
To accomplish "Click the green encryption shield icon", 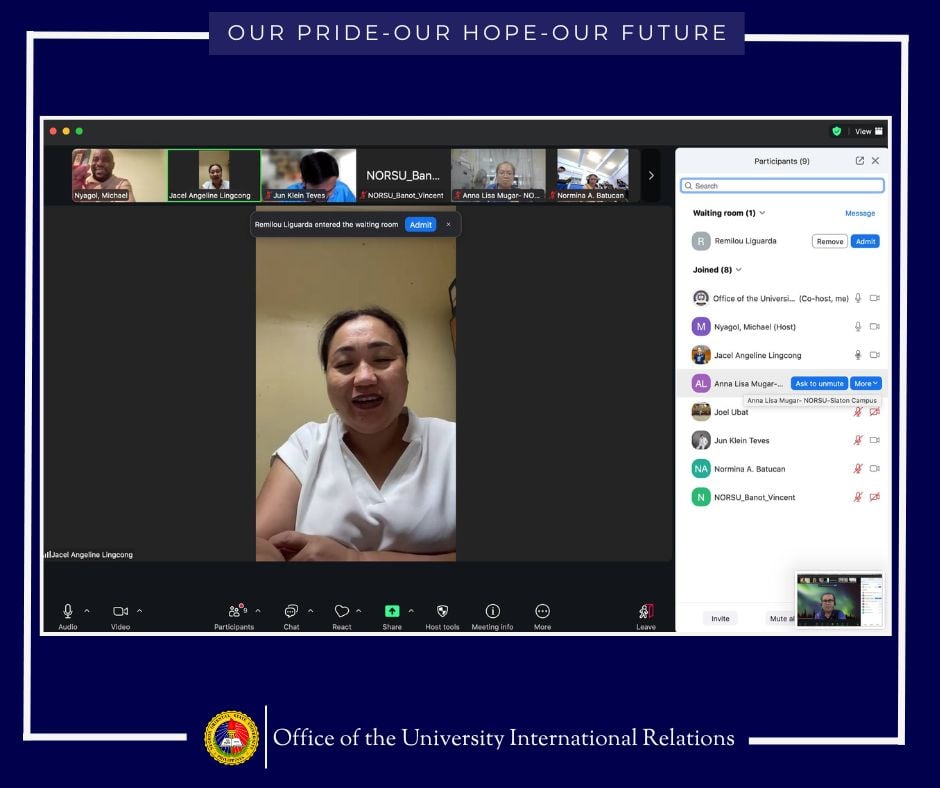I will (837, 131).
